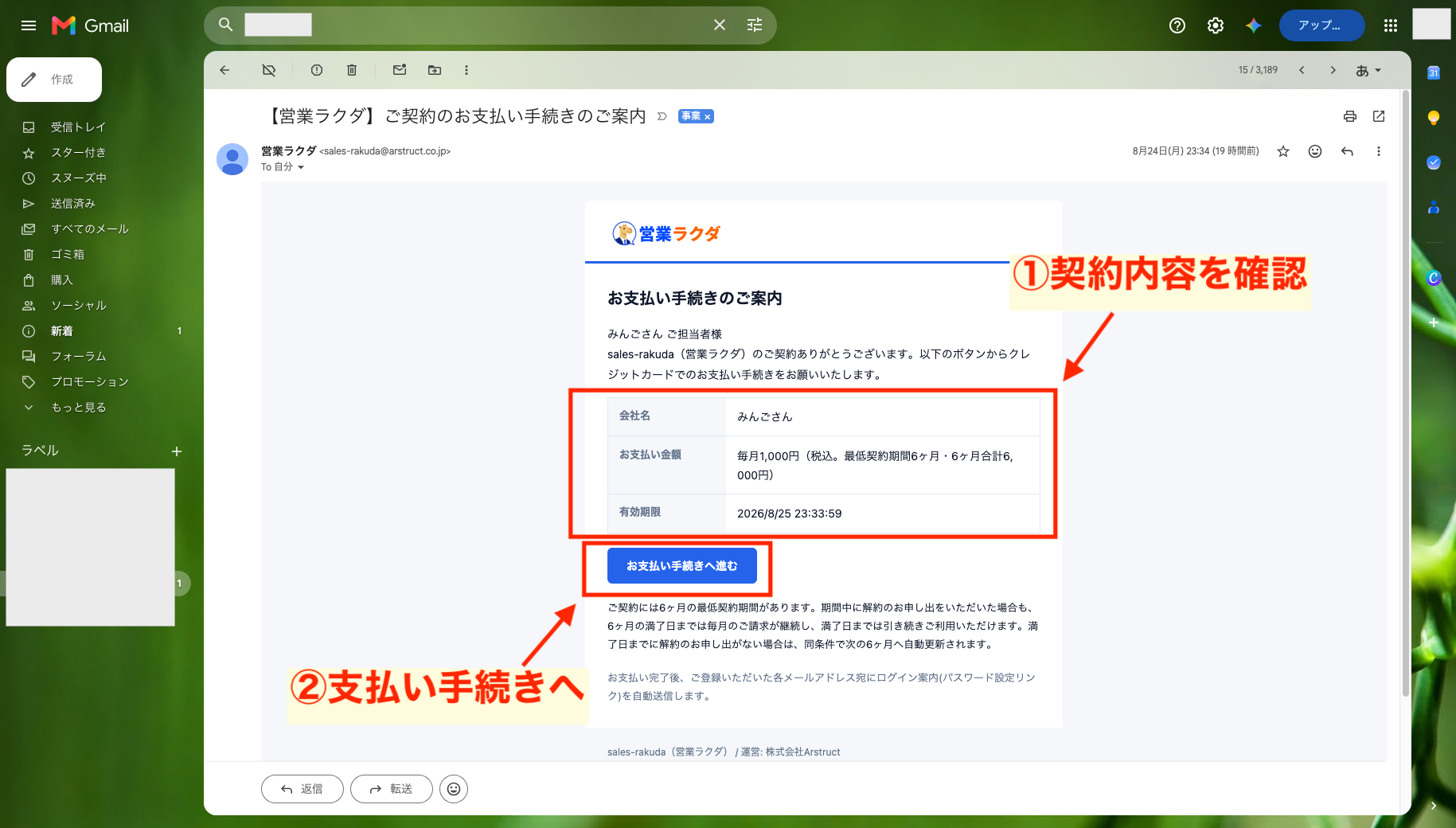Click お支払い手続きへ進む payment button

click(x=682, y=566)
